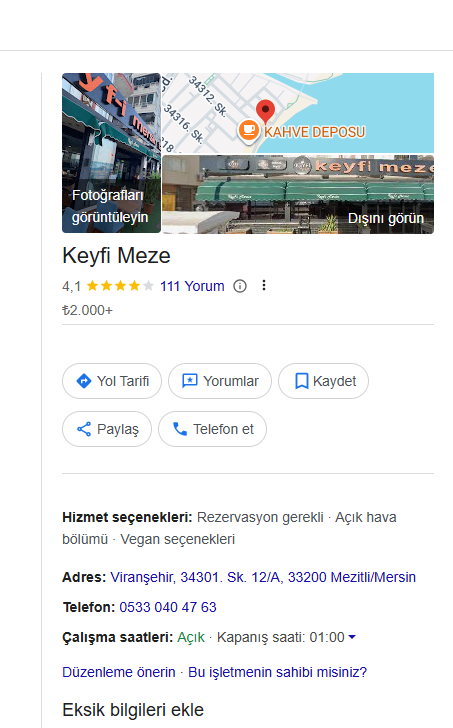The width and height of the screenshot is (453, 728).
Task: Click the Yorumlar button
Action: pos(220,381)
